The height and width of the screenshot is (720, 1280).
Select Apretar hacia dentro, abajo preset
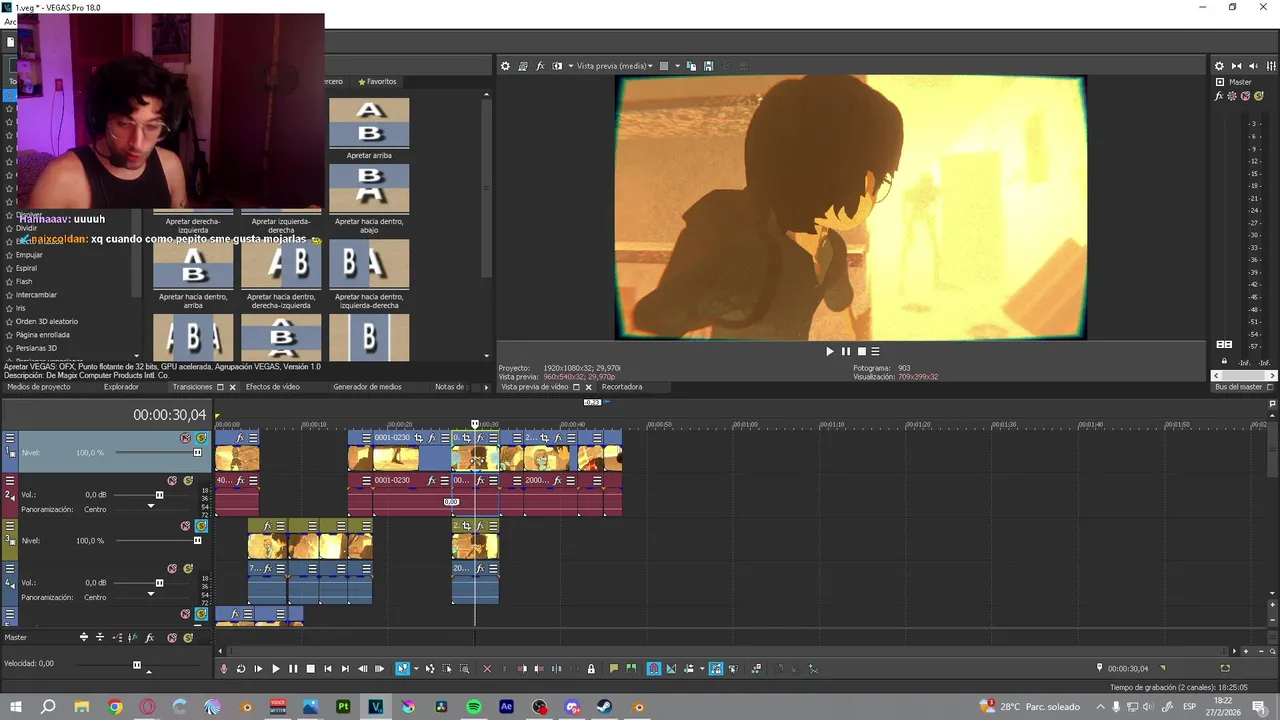click(369, 198)
